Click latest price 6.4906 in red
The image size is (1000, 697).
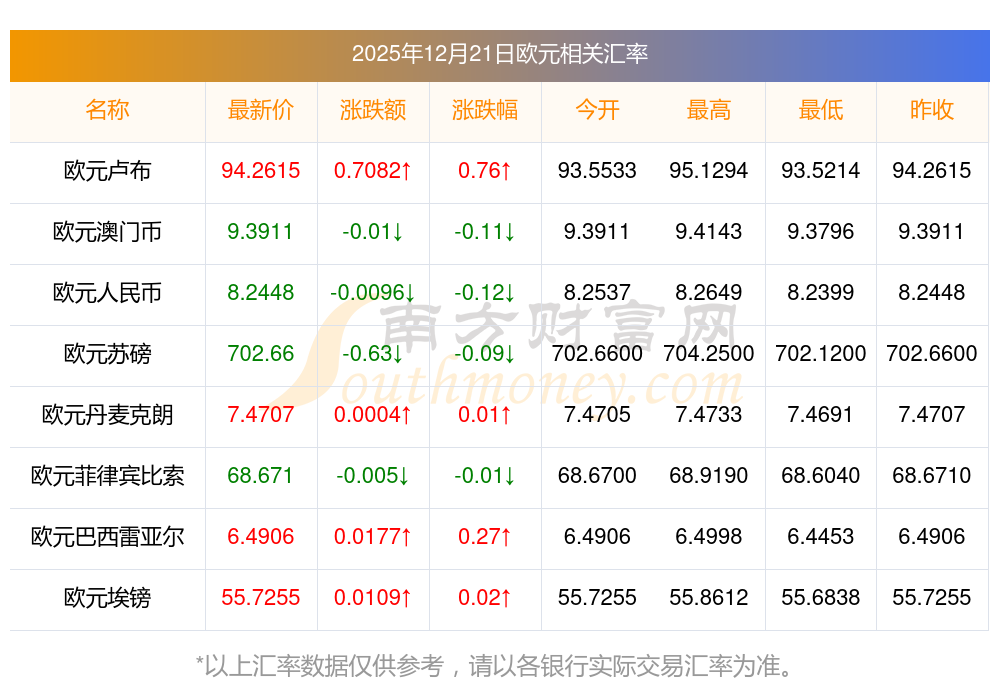pyautogui.click(x=261, y=536)
